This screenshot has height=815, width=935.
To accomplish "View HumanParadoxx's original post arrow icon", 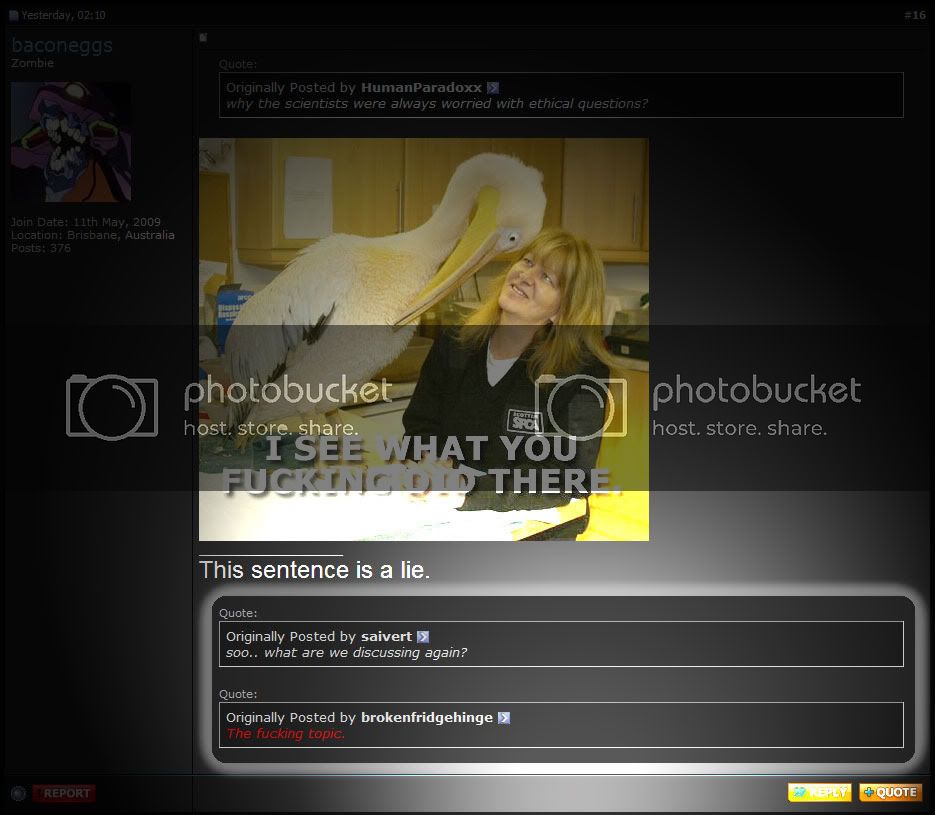I will (x=493, y=88).
